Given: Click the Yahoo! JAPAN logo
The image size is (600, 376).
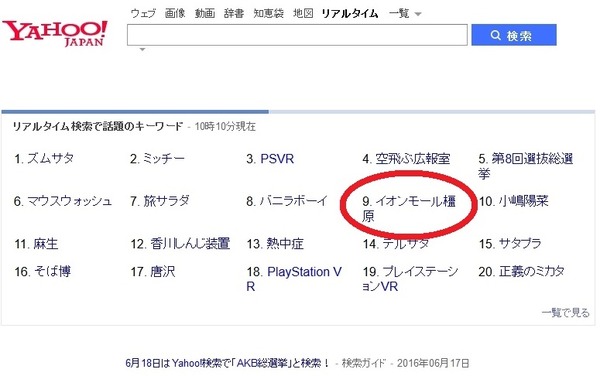Looking at the screenshot, I should point(55,34).
